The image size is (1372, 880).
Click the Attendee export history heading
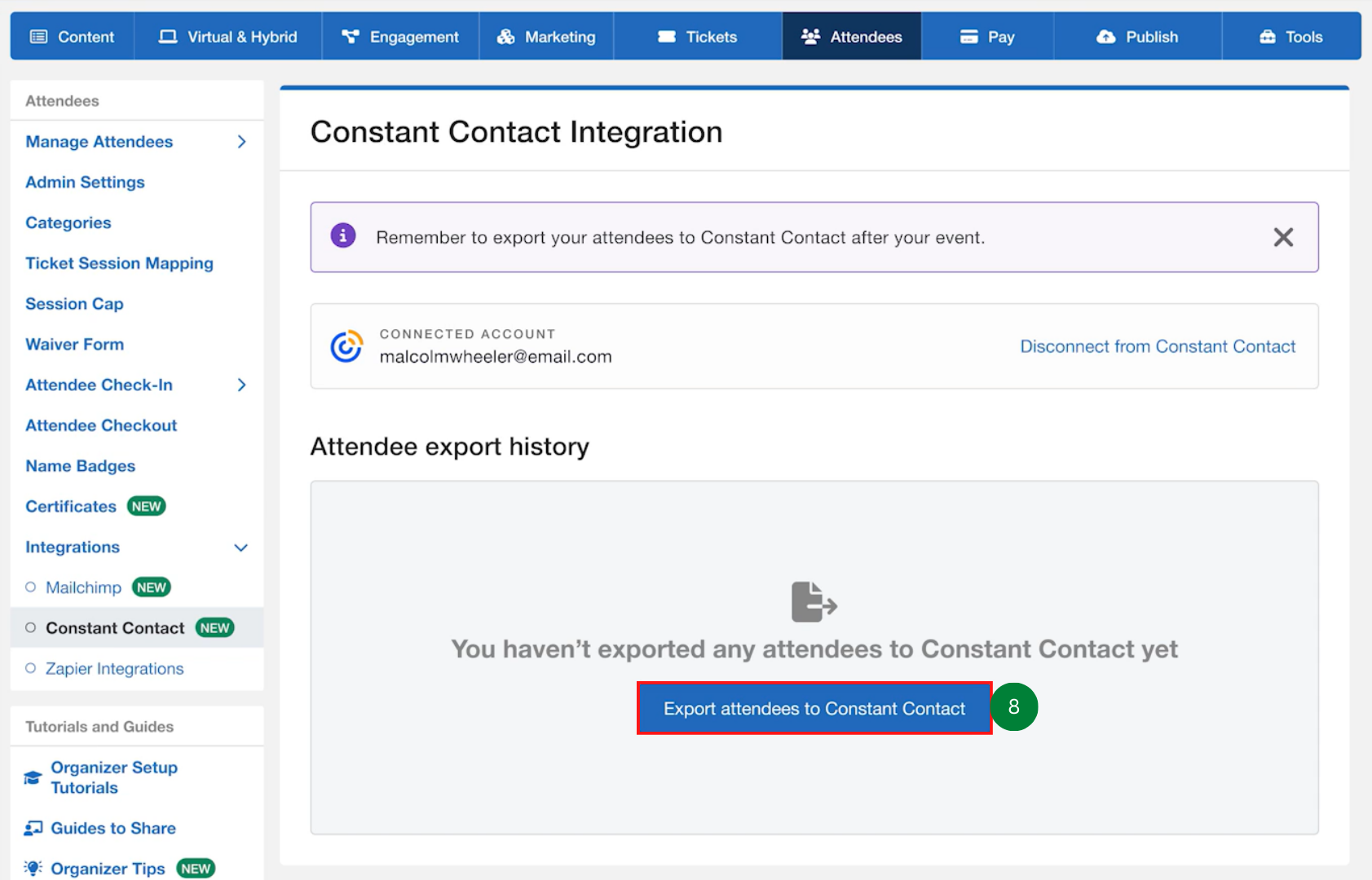tap(450, 447)
